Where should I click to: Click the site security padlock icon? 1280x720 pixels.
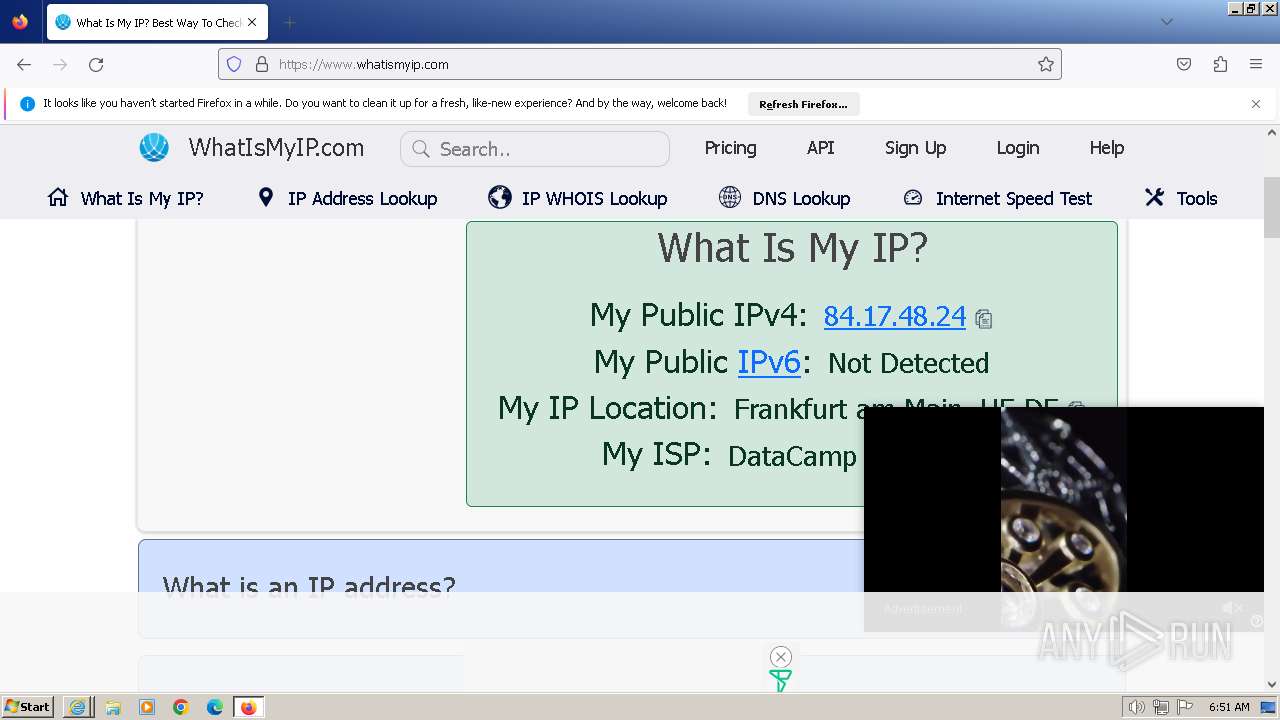tap(262, 64)
